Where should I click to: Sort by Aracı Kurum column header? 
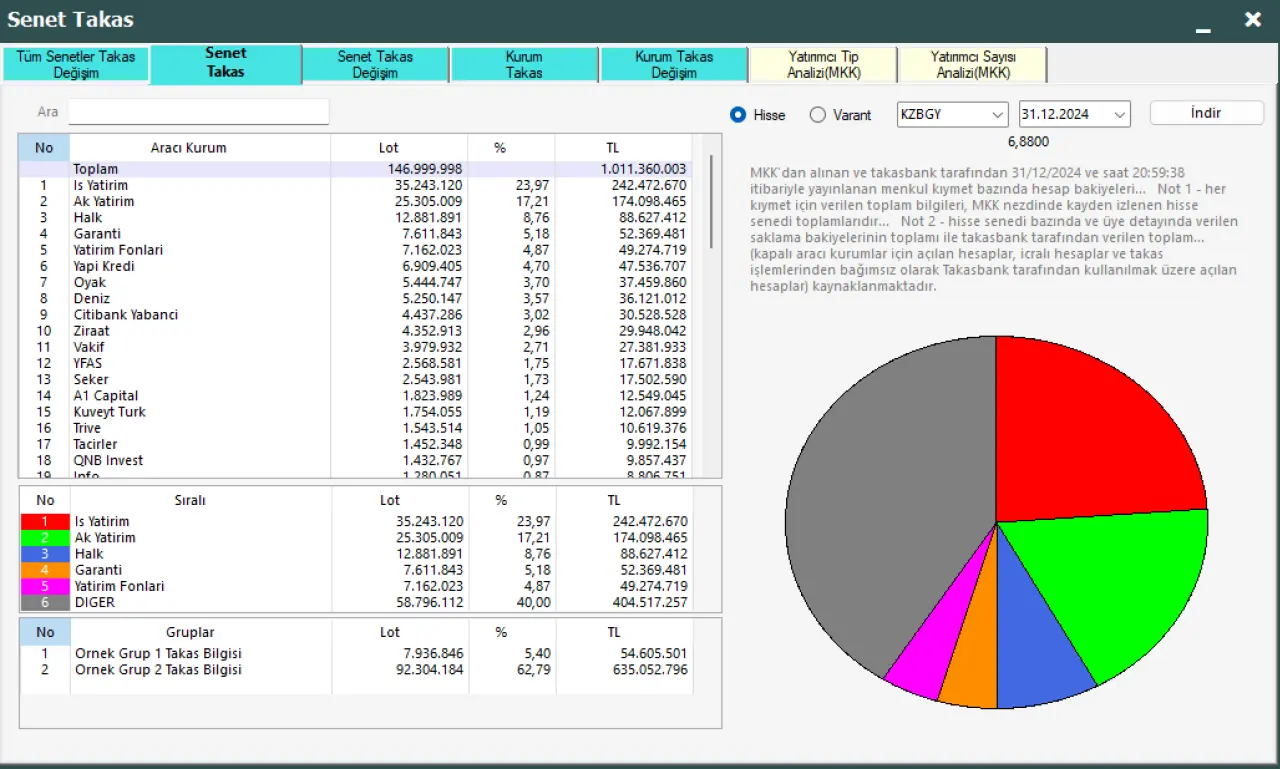[x=189, y=148]
